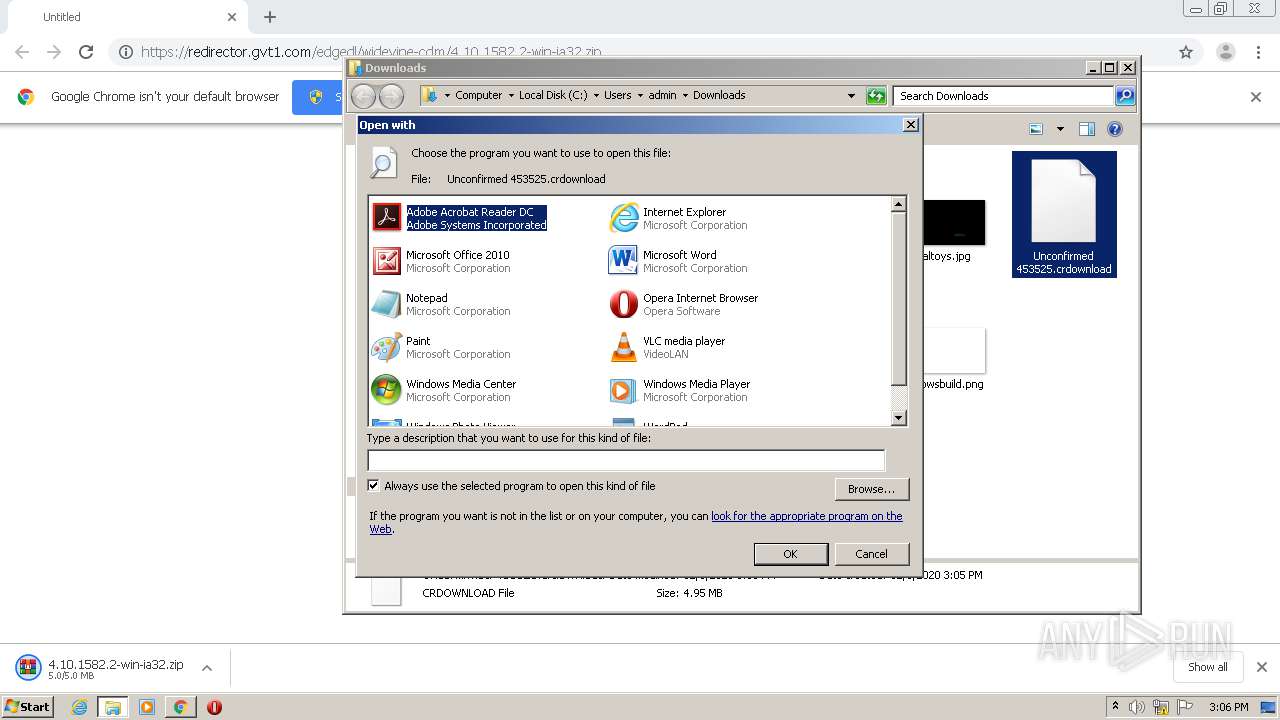Select Unconfirmed 453525.crdownload file
The width and height of the screenshot is (1280, 720).
[x=1064, y=215]
